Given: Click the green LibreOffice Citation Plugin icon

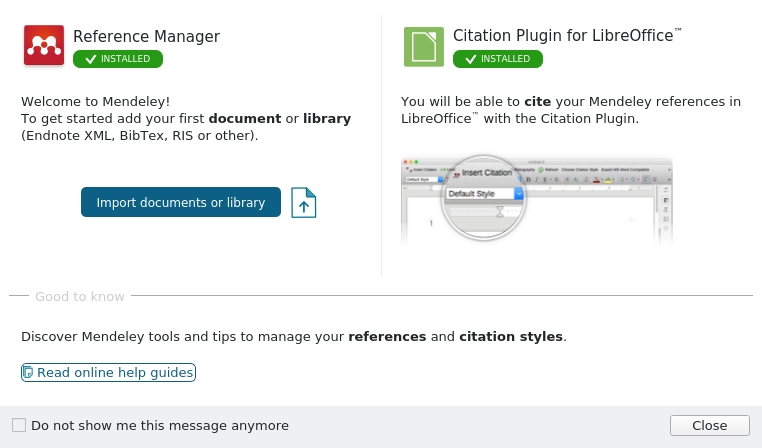Looking at the screenshot, I should (424, 46).
